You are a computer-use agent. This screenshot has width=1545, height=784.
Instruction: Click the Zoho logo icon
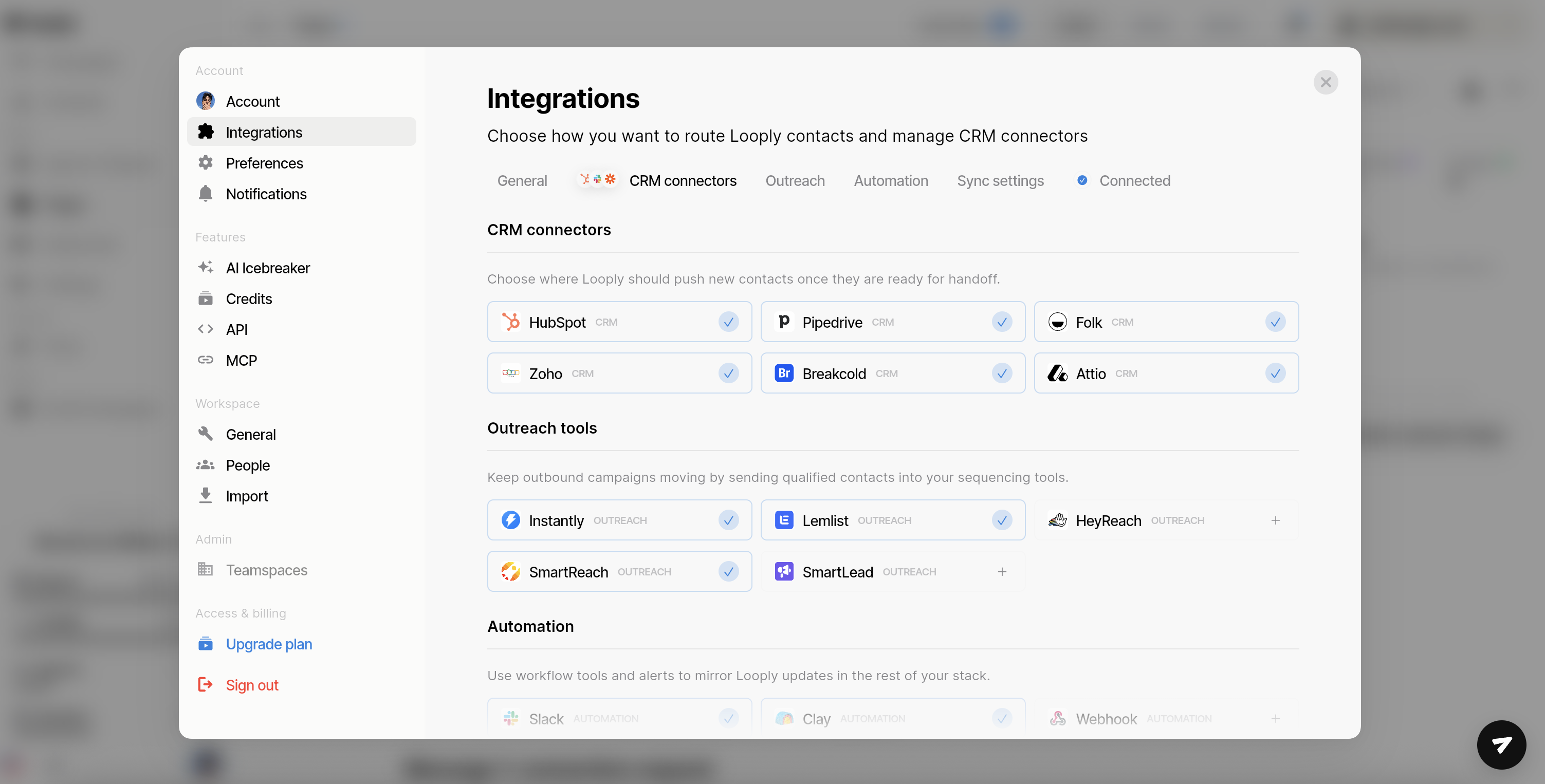[x=510, y=373]
